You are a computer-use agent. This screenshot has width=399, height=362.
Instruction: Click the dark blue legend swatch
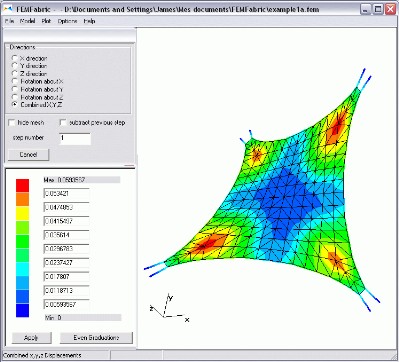click(22, 310)
